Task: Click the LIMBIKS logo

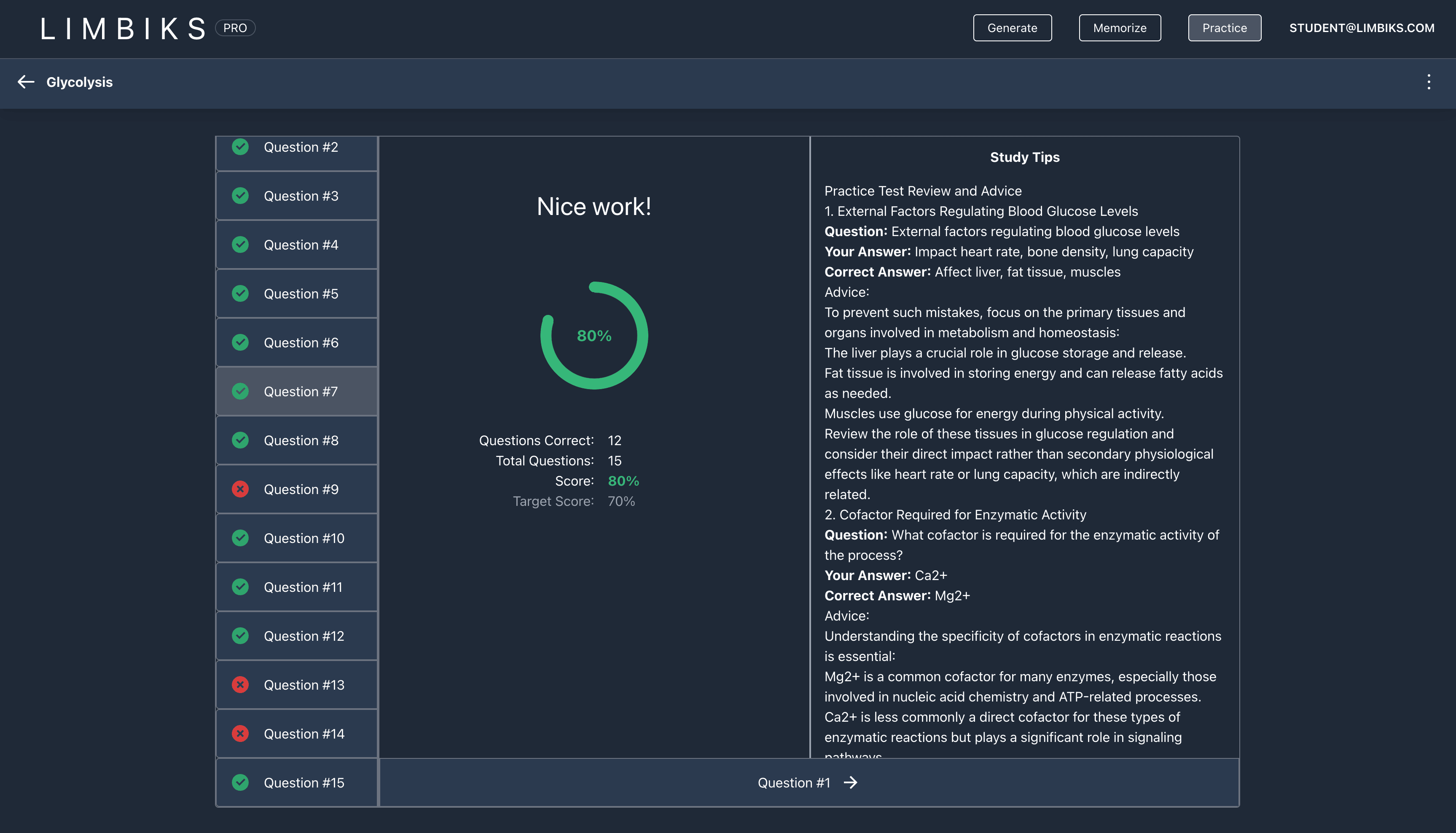Action: 123,29
